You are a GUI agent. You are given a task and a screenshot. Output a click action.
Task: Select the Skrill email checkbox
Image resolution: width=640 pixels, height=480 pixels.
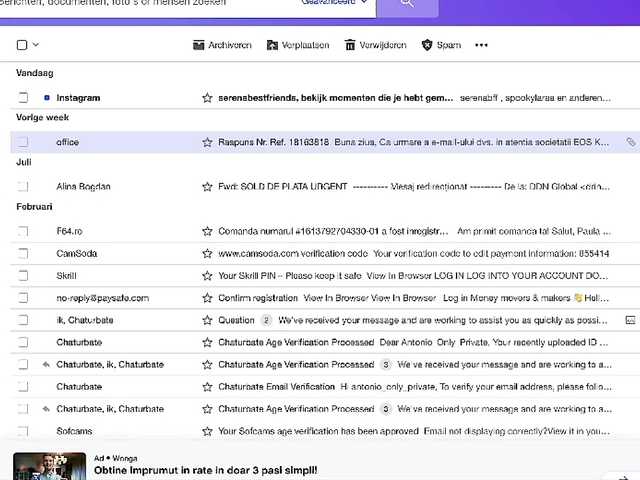coord(23,276)
